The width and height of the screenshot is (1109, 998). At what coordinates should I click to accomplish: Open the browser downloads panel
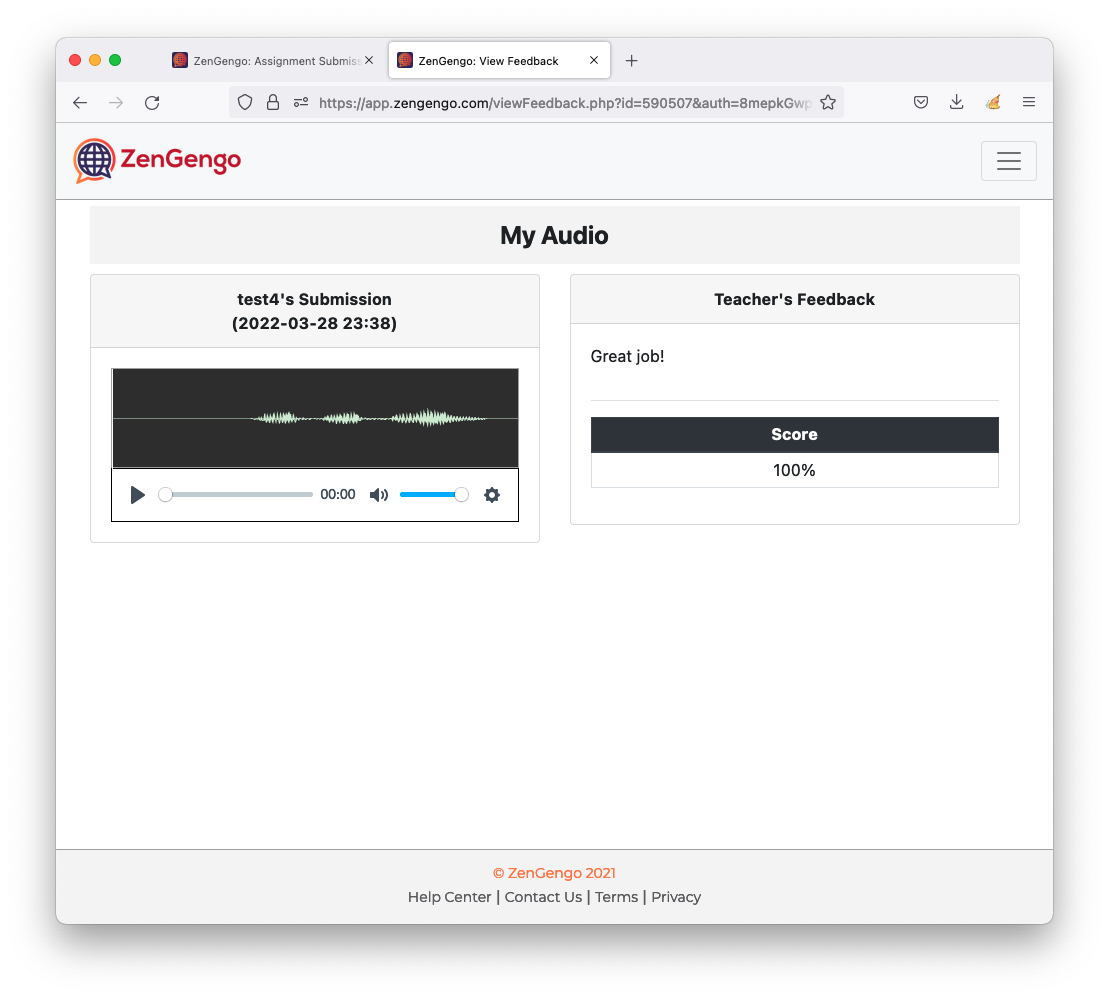point(957,103)
